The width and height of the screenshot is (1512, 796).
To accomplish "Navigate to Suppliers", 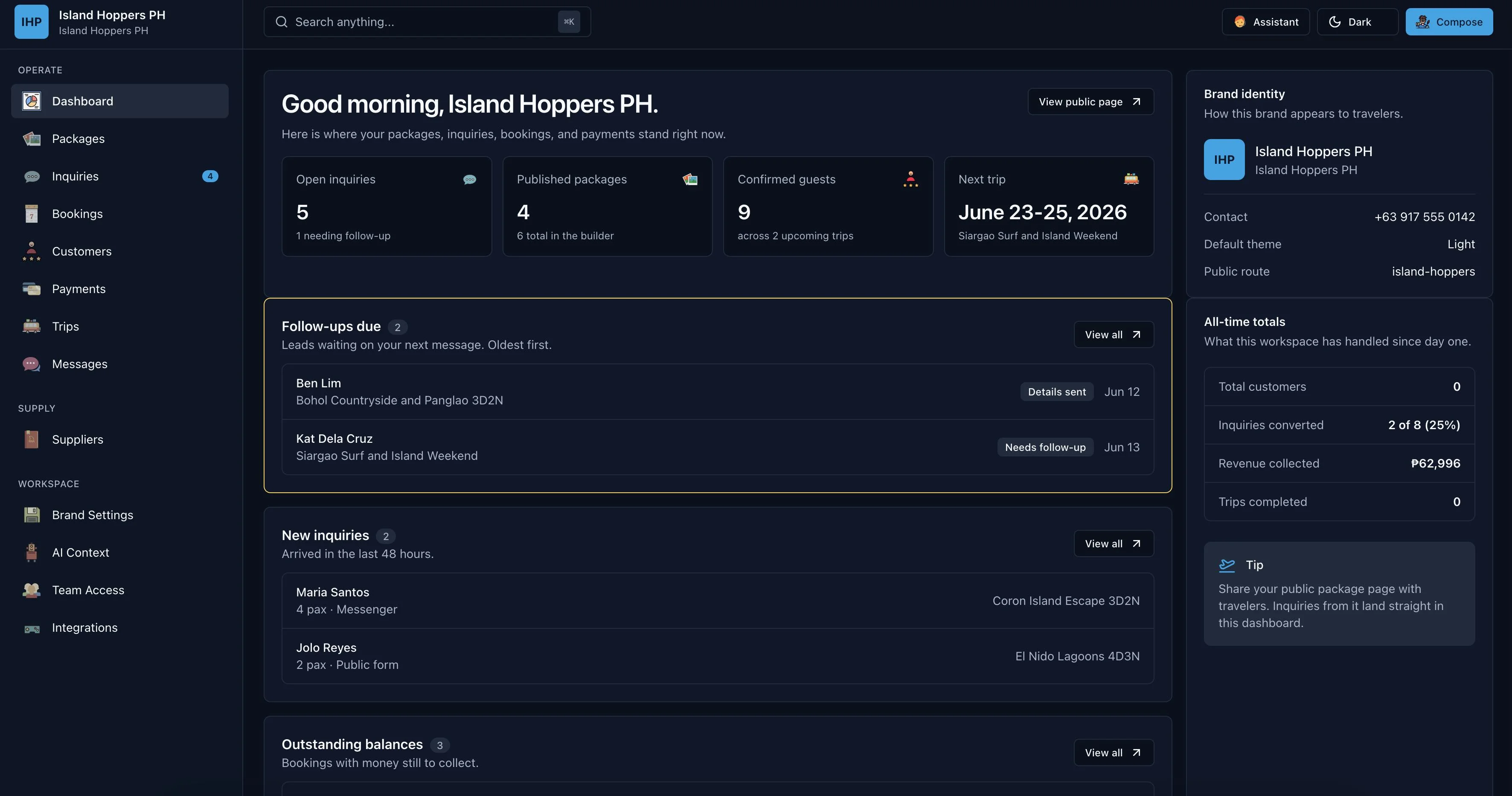I will tap(120, 439).
